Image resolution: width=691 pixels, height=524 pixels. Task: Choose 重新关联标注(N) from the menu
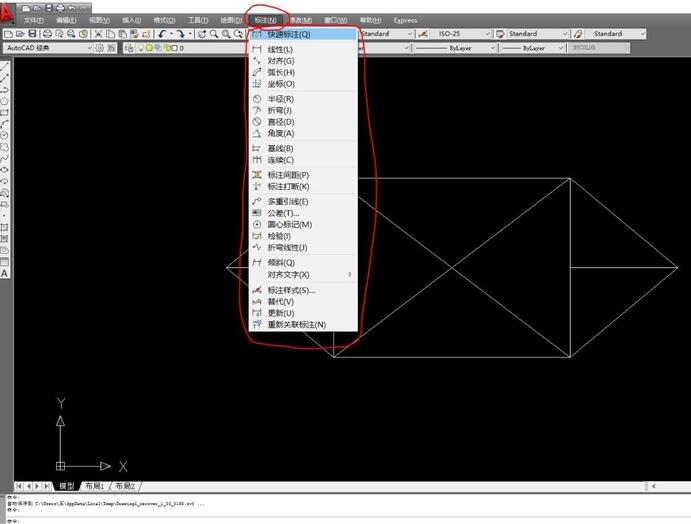coord(303,324)
